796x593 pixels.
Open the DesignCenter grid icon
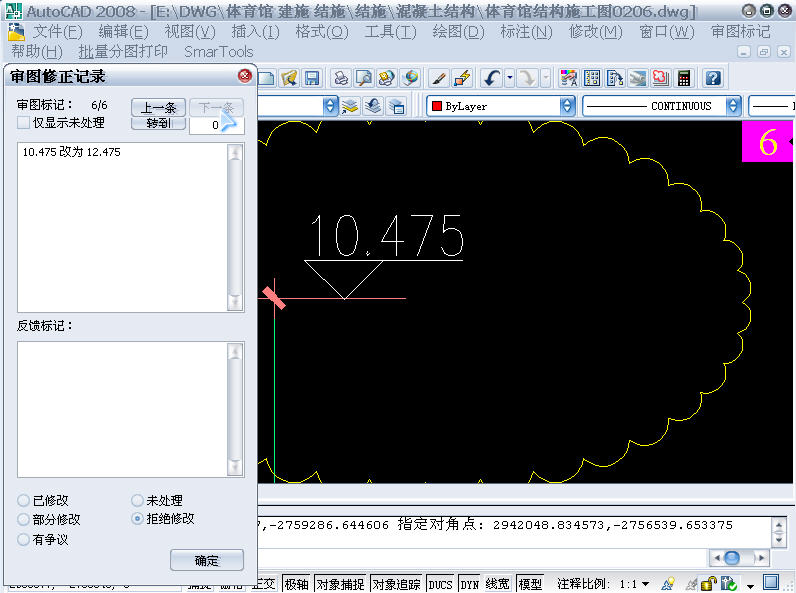click(592, 78)
